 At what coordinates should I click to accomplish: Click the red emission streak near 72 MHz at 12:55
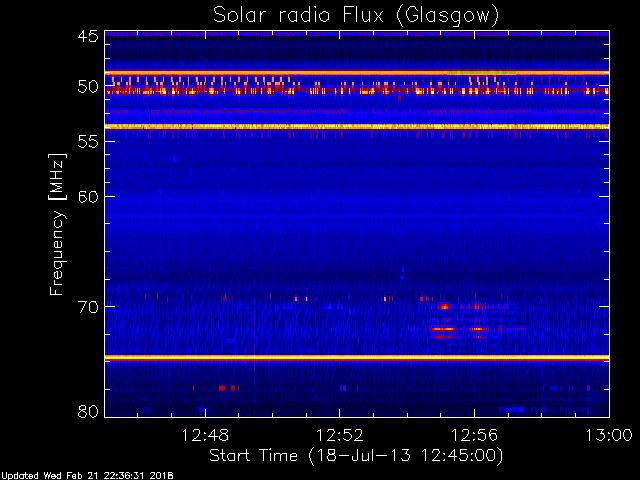[443, 329]
